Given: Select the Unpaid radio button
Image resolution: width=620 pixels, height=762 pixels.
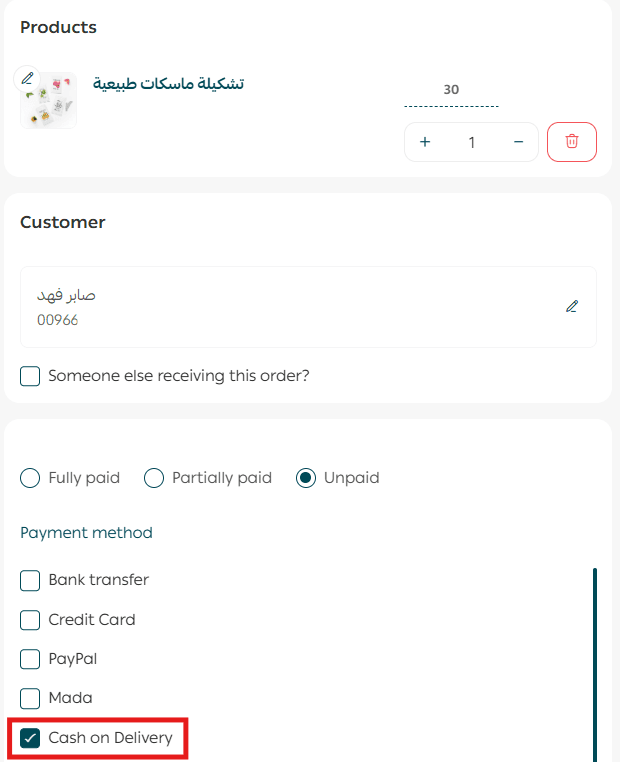Looking at the screenshot, I should coord(306,478).
